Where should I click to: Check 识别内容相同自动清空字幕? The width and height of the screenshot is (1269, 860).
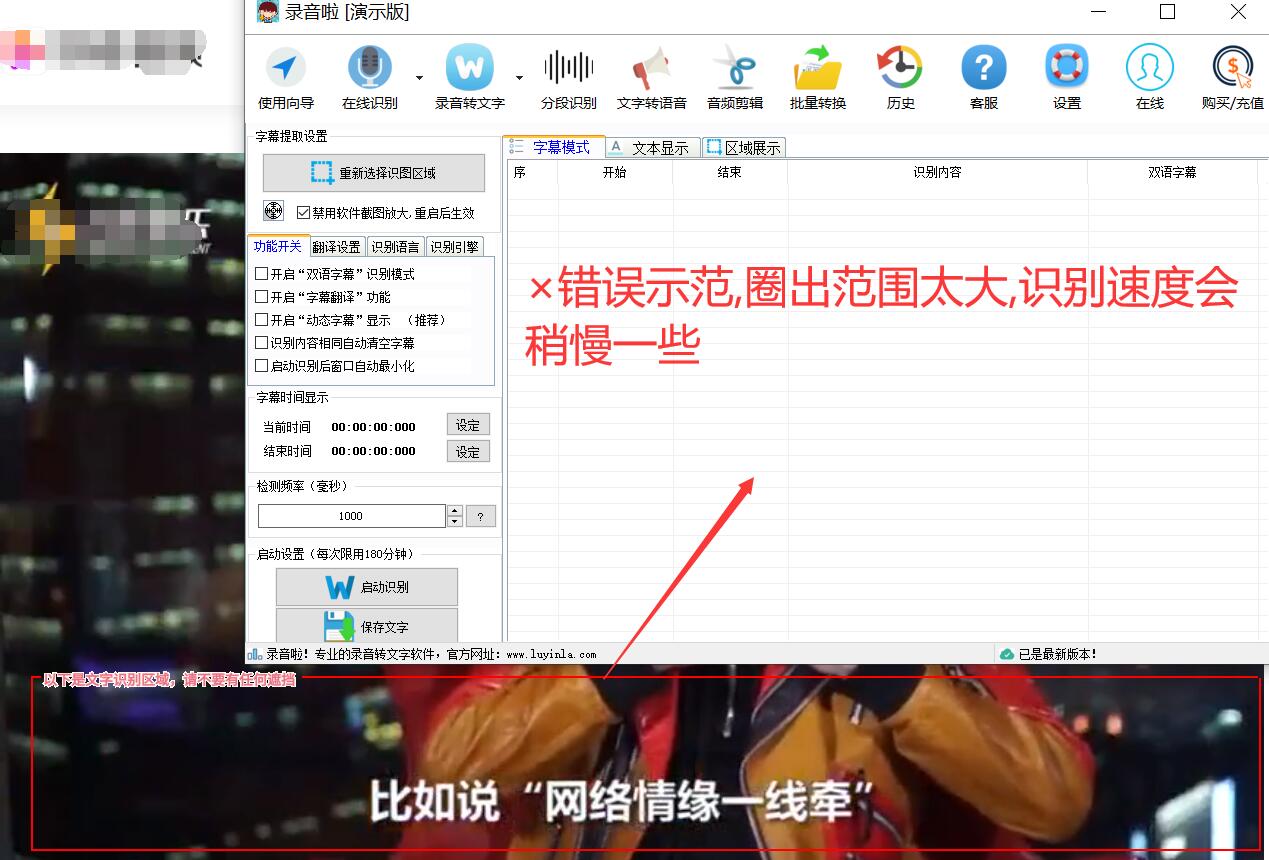click(261, 343)
